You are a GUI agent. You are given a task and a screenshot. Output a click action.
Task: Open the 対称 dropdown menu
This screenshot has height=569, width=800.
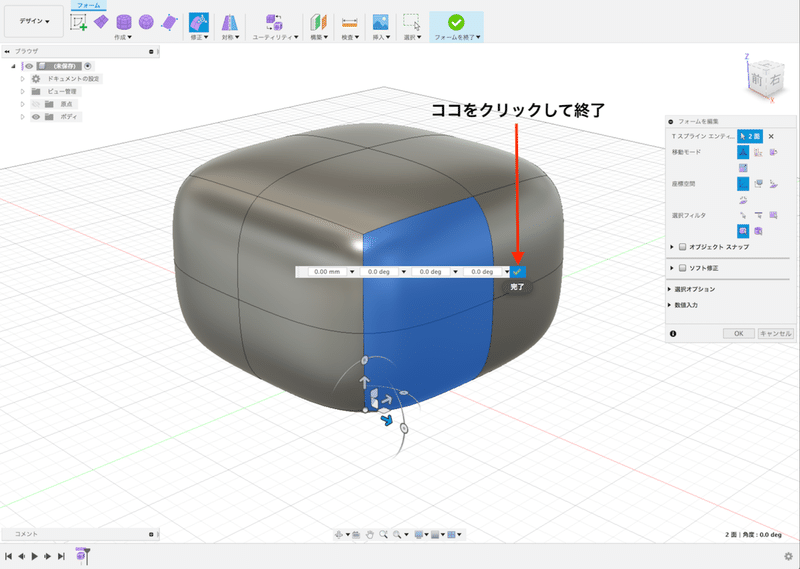coord(230,37)
